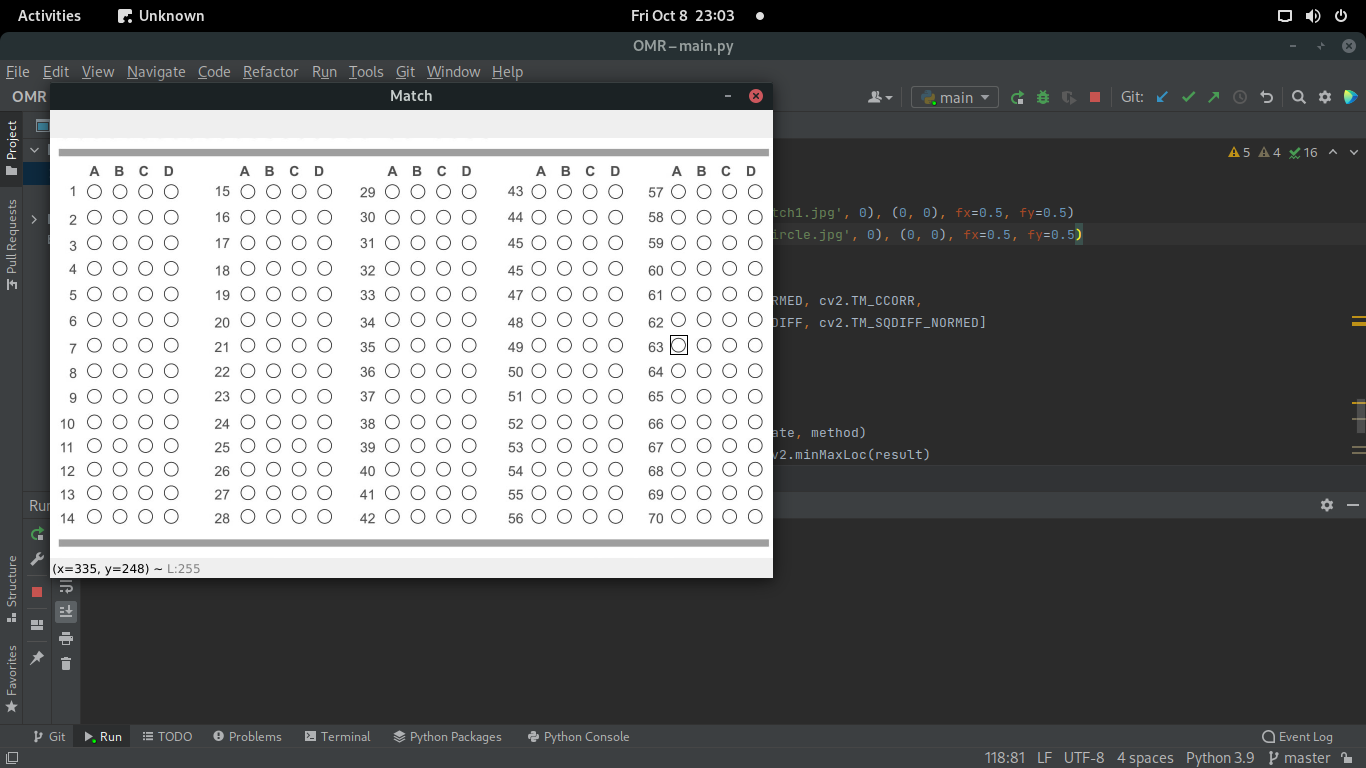This screenshot has width=1366, height=768.
Task: Print the Run console output
Action: click(66, 638)
